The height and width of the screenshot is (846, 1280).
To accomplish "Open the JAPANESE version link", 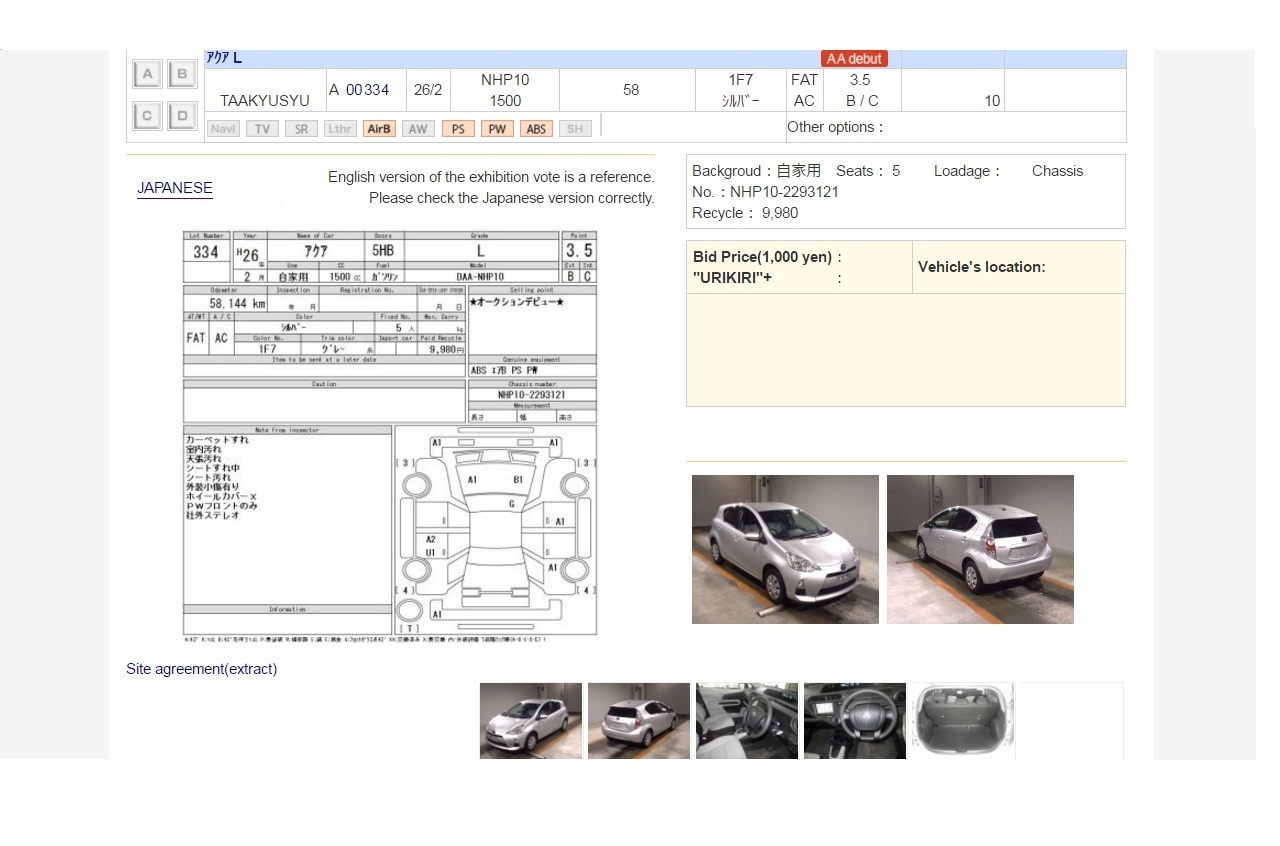I will [x=175, y=188].
